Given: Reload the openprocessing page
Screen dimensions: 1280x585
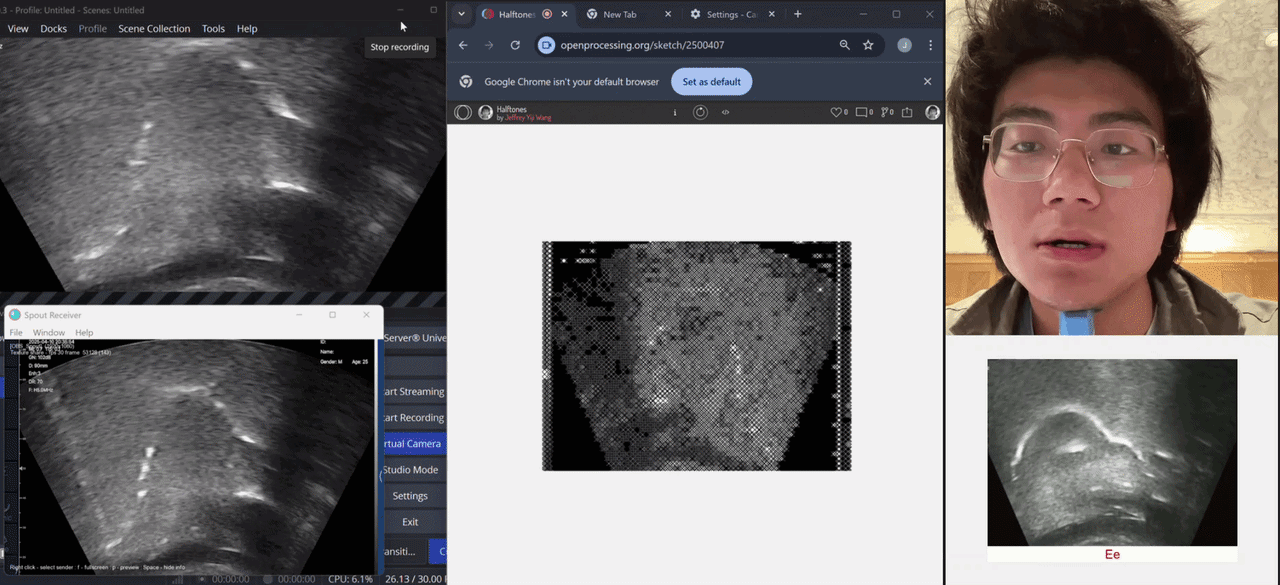Looking at the screenshot, I should click(x=515, y=45).
